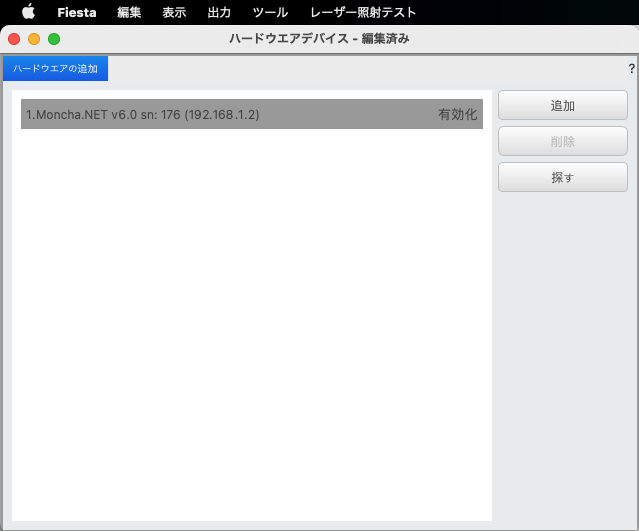Open the ツール menu

click(270, 13)
